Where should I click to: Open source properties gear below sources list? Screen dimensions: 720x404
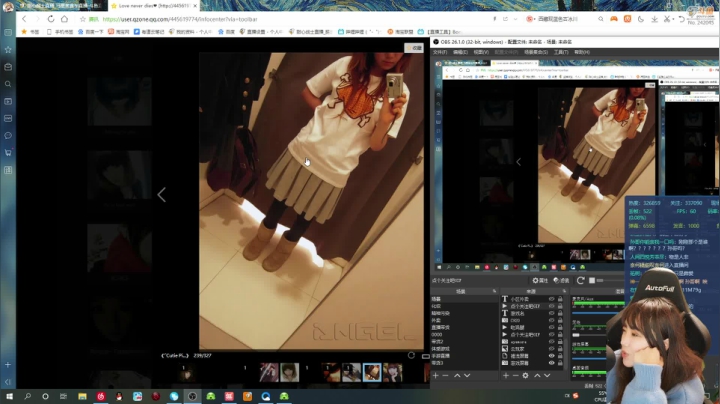click(x=525, y=376)
